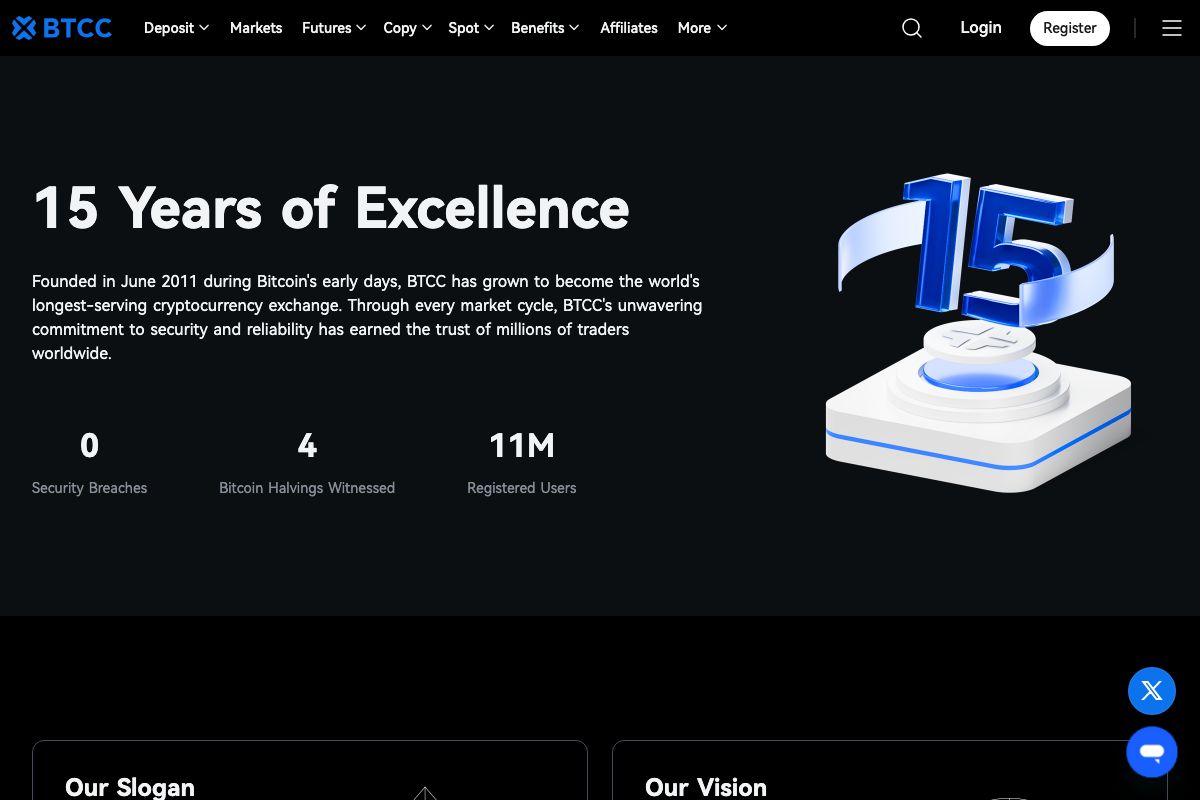Viewport: 1200px width, 800px height.
Task: Open the search magnifier icon
Action: point(912,28)
